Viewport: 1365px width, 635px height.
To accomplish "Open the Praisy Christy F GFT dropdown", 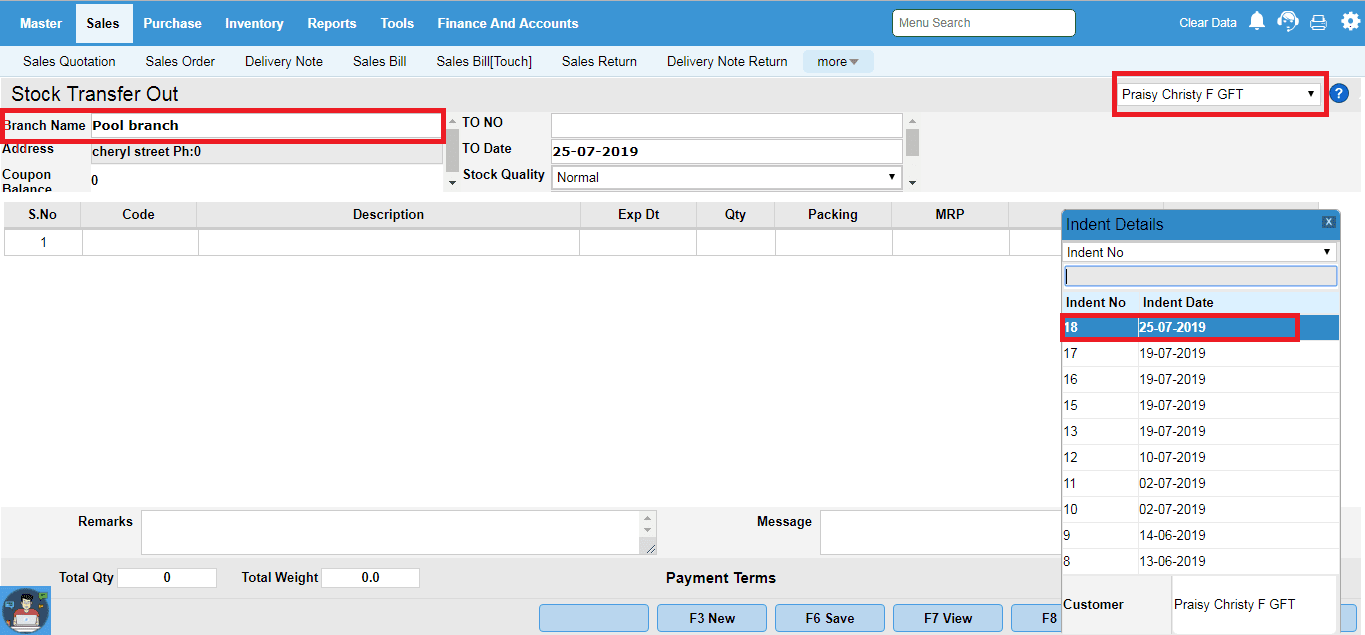I will coord(1219,94).
